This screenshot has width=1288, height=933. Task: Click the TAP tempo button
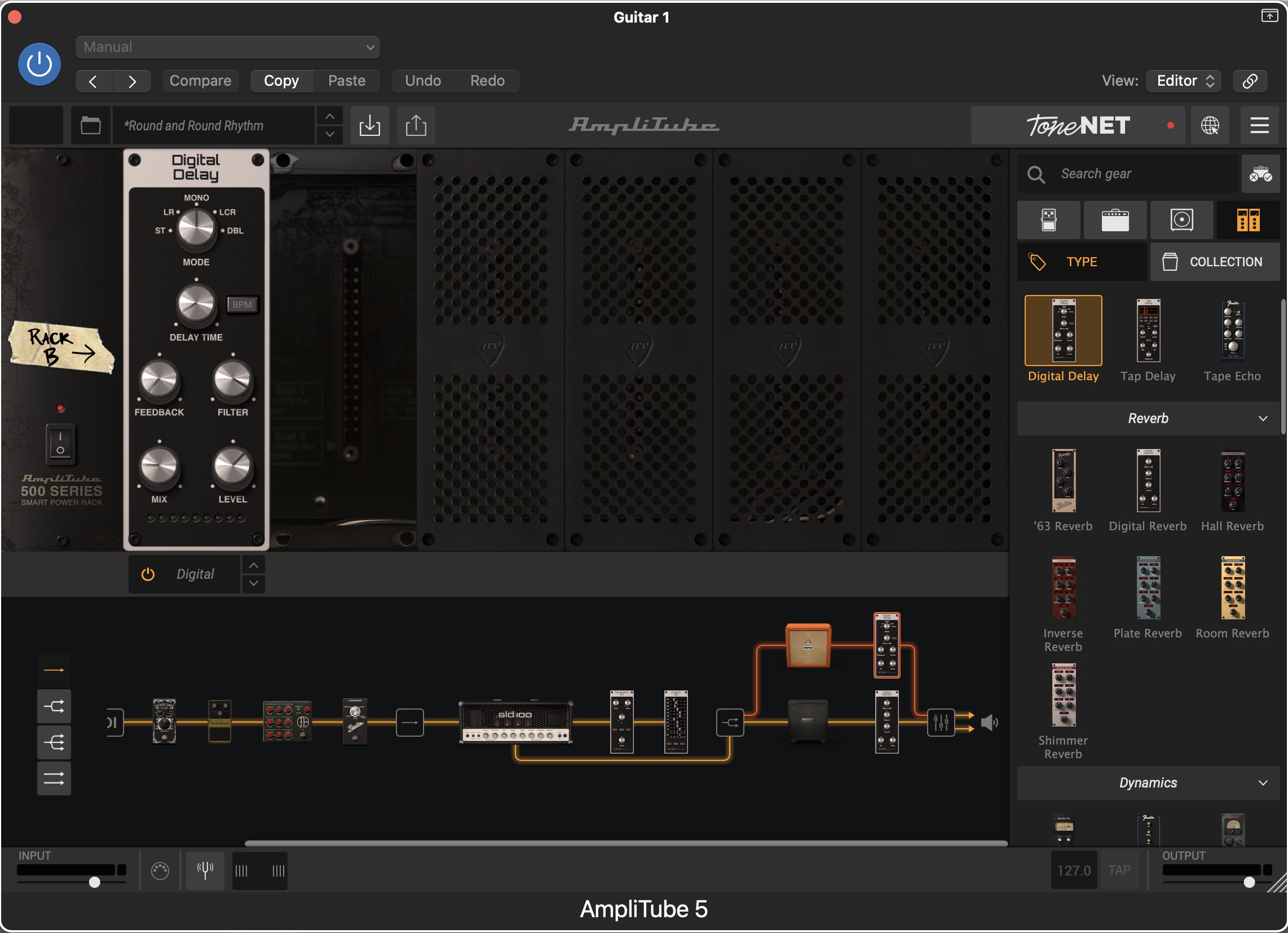click(x=1119, y=870)
